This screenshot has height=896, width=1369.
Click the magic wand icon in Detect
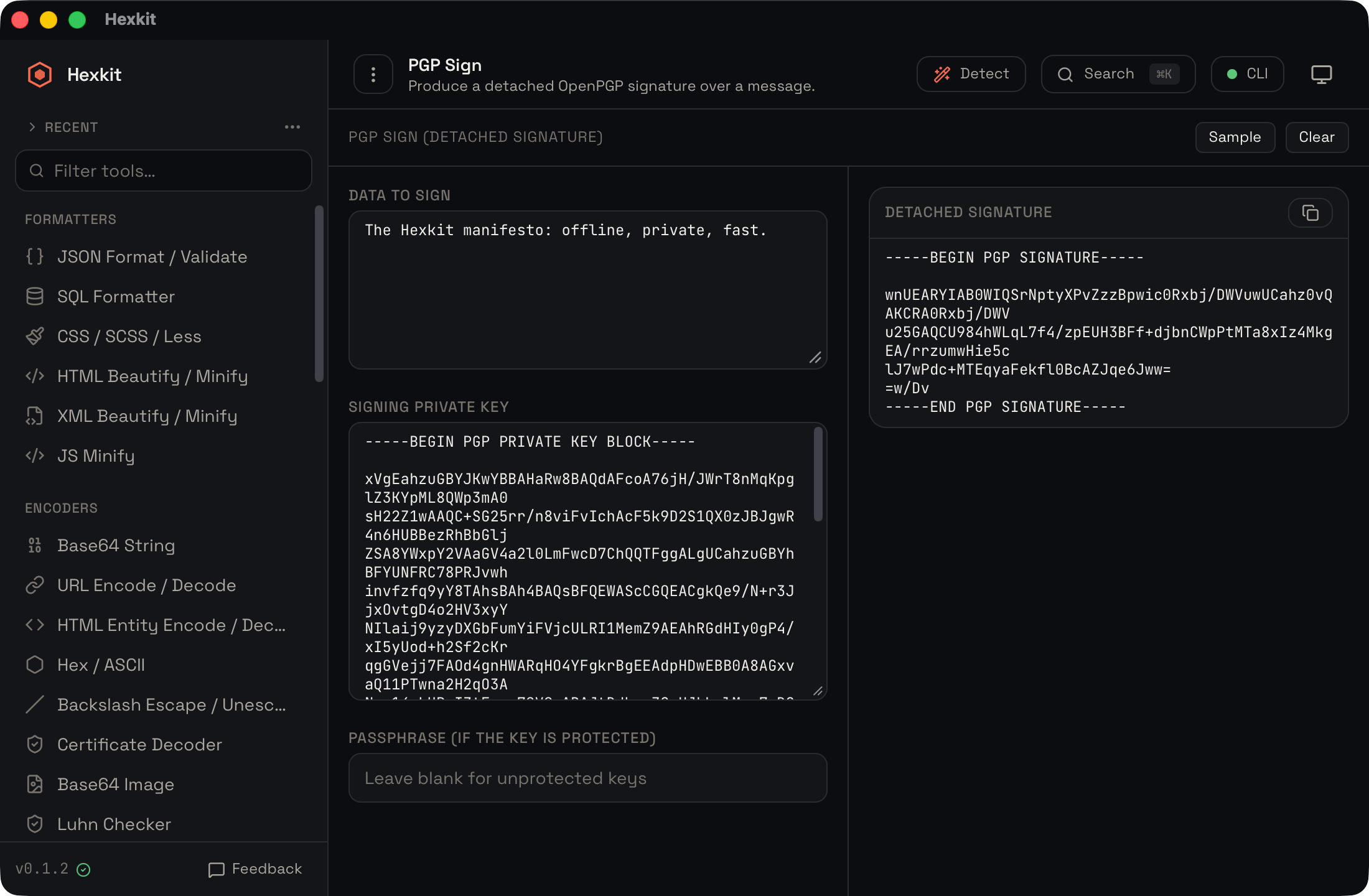tap(942, 74)
